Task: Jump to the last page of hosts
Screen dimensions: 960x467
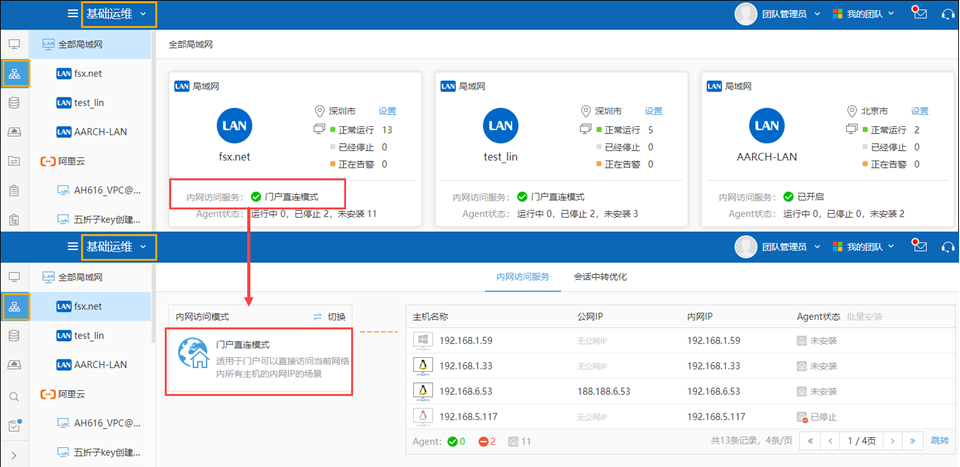Action: coord(911,440)
